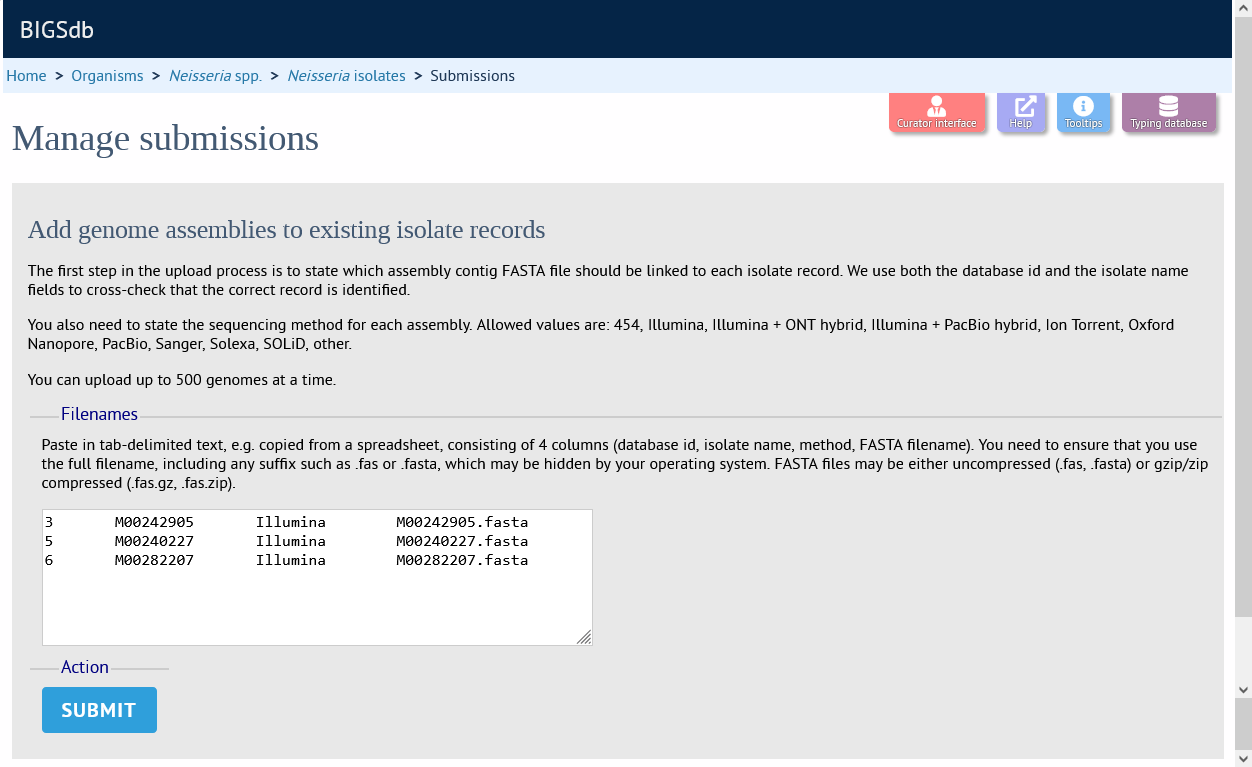The image size is (1252, 767).
Task: Click the BIGSdb header title
Action: pyautogui.click(x=57, y=30)
